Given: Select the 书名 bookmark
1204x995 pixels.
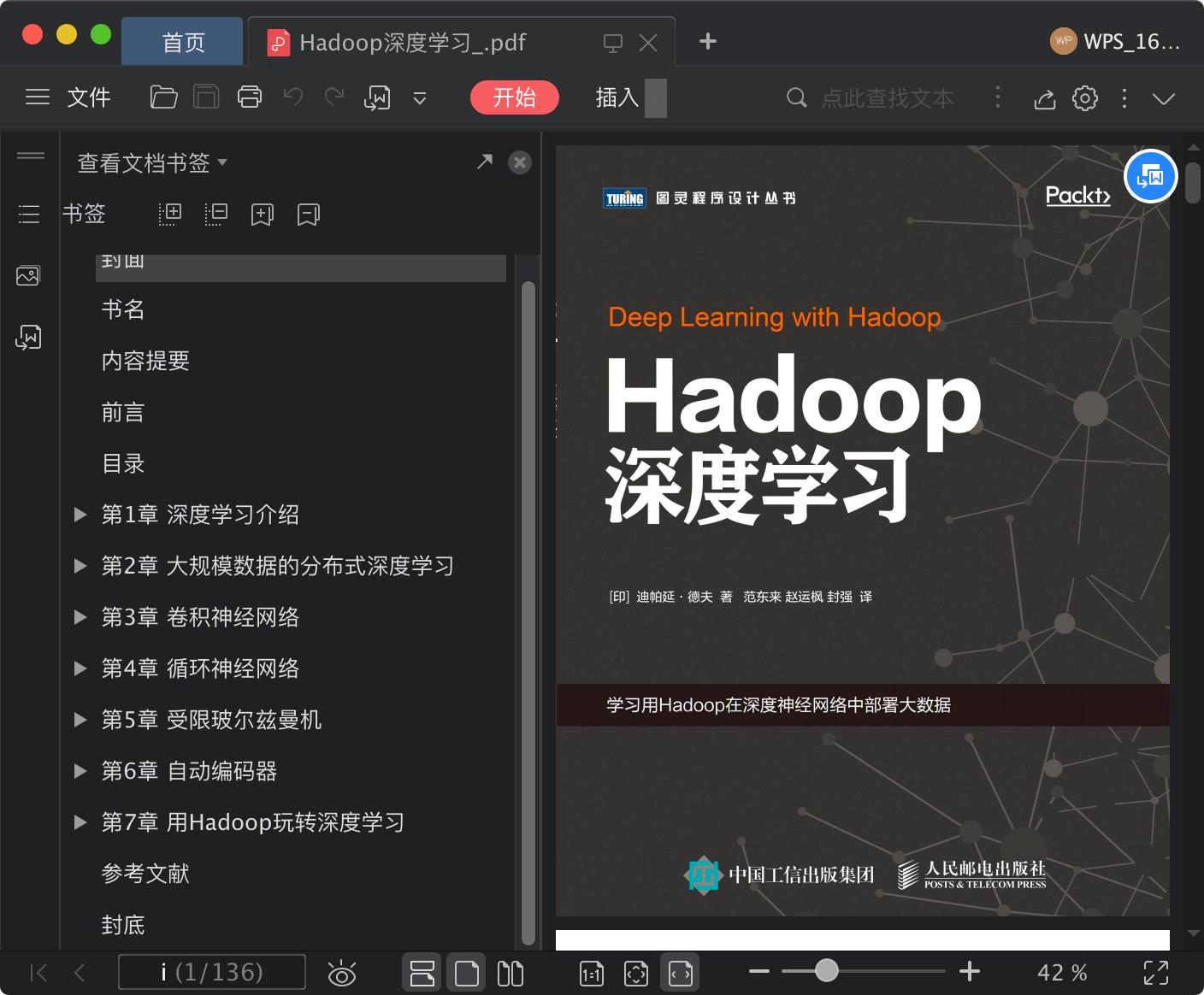Looking at the screenshot, I should pyautogui.click(x=123, y=309).
